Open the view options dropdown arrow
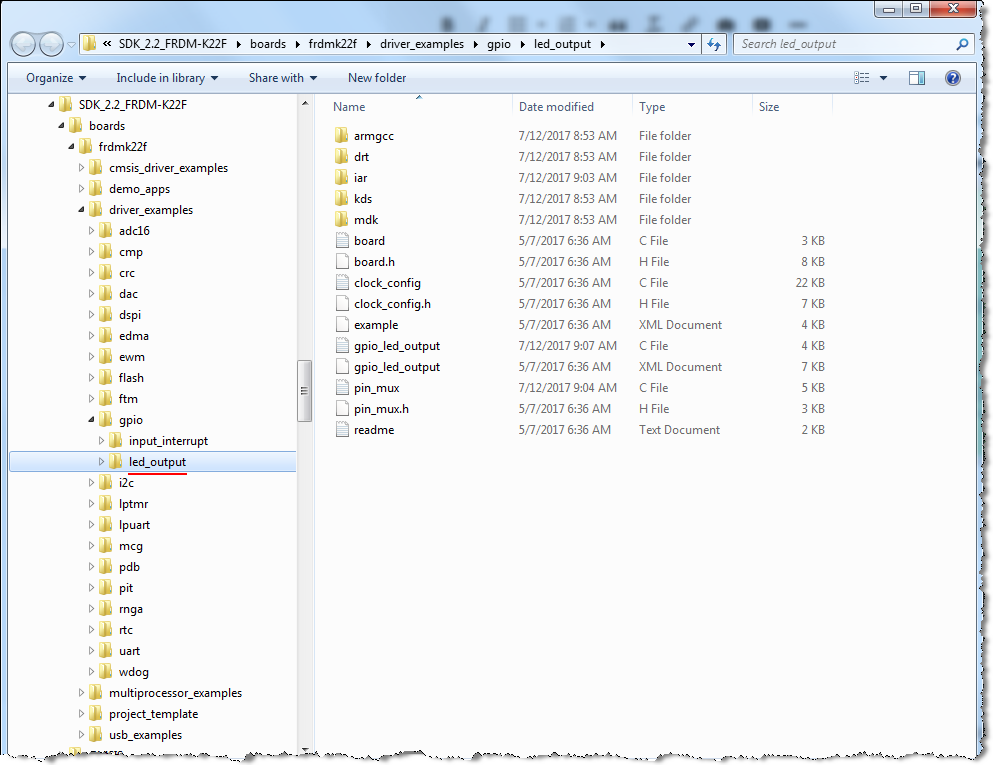This screenshot has height=765, width=993. click(x=883, y=78)
